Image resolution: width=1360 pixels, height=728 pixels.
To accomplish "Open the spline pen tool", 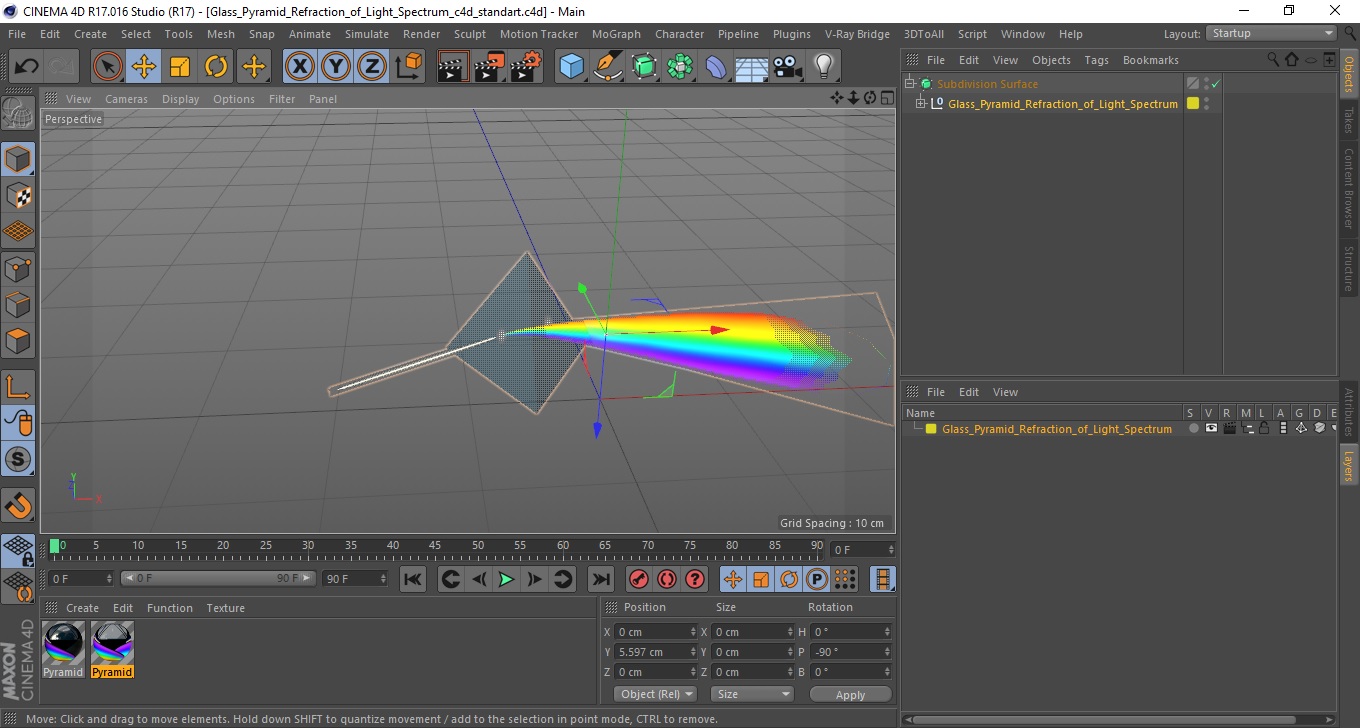I will coord(608,67).
